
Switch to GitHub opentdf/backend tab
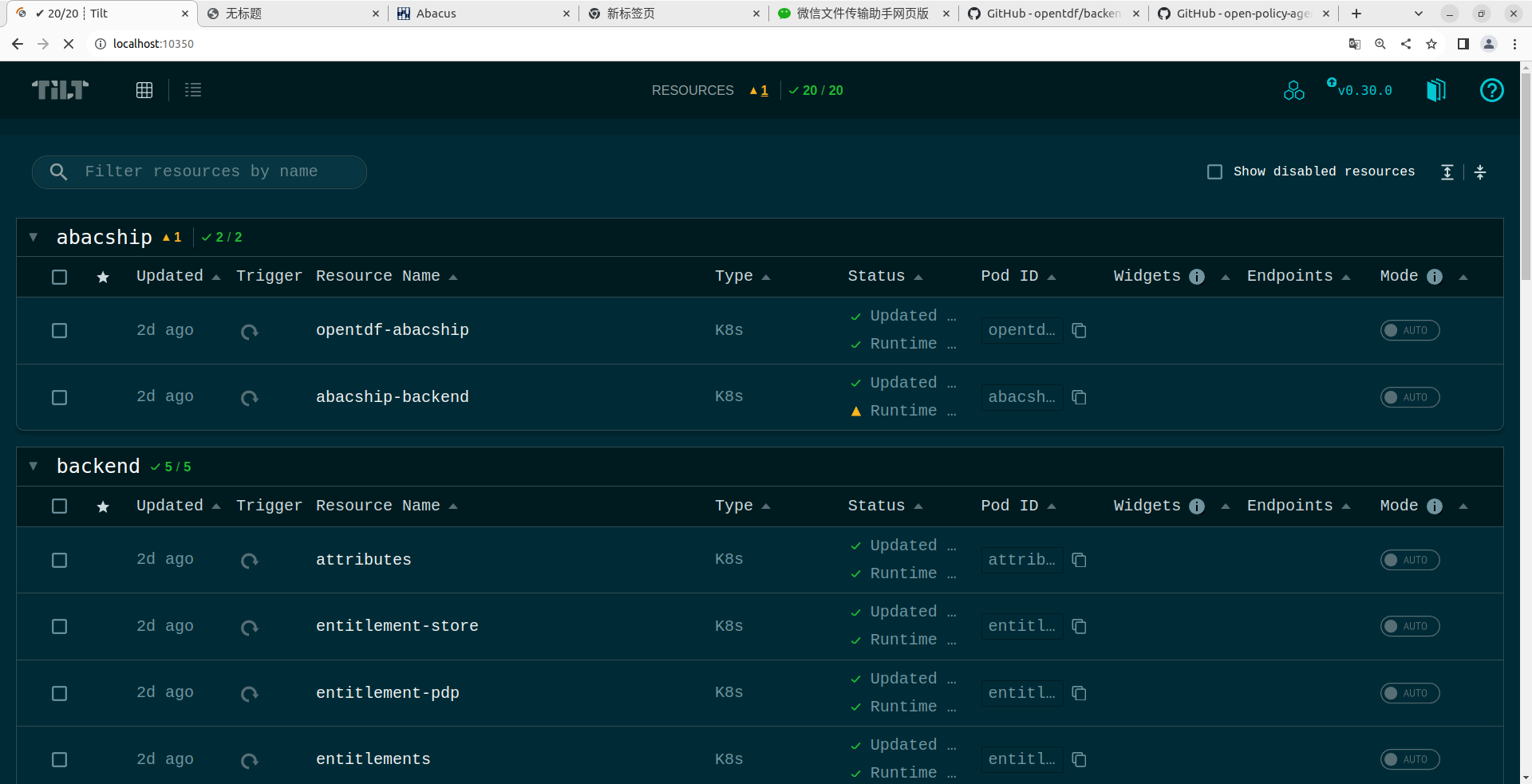[1052, 14]
